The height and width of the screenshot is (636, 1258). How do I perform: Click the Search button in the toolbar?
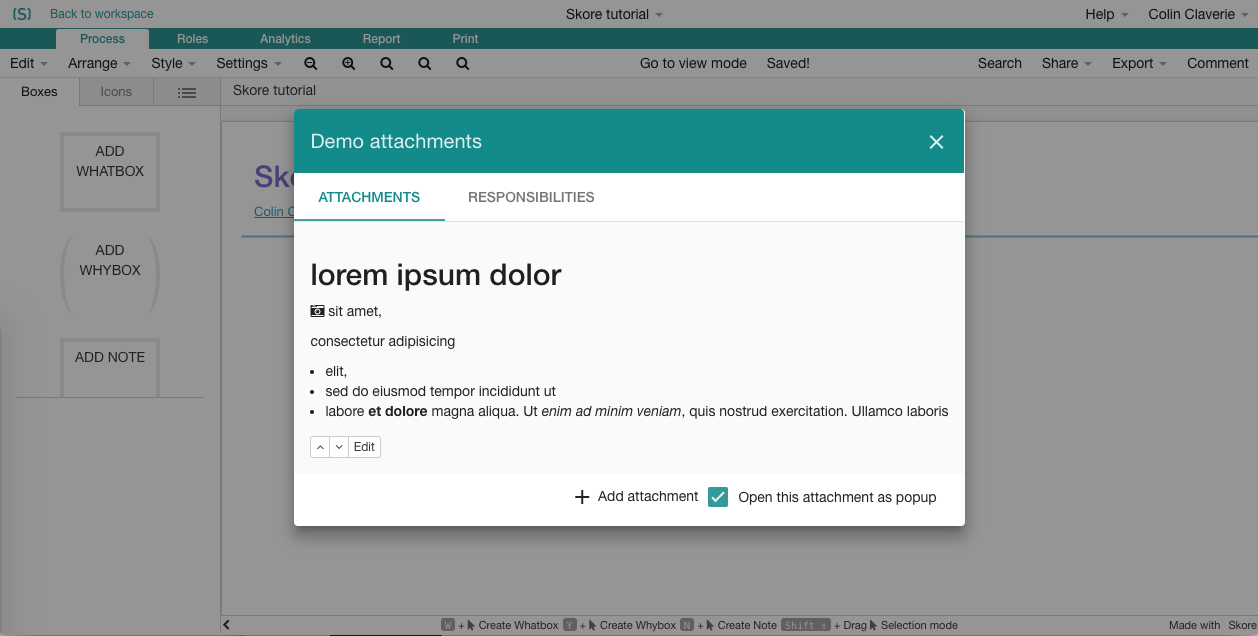point(999,63)
